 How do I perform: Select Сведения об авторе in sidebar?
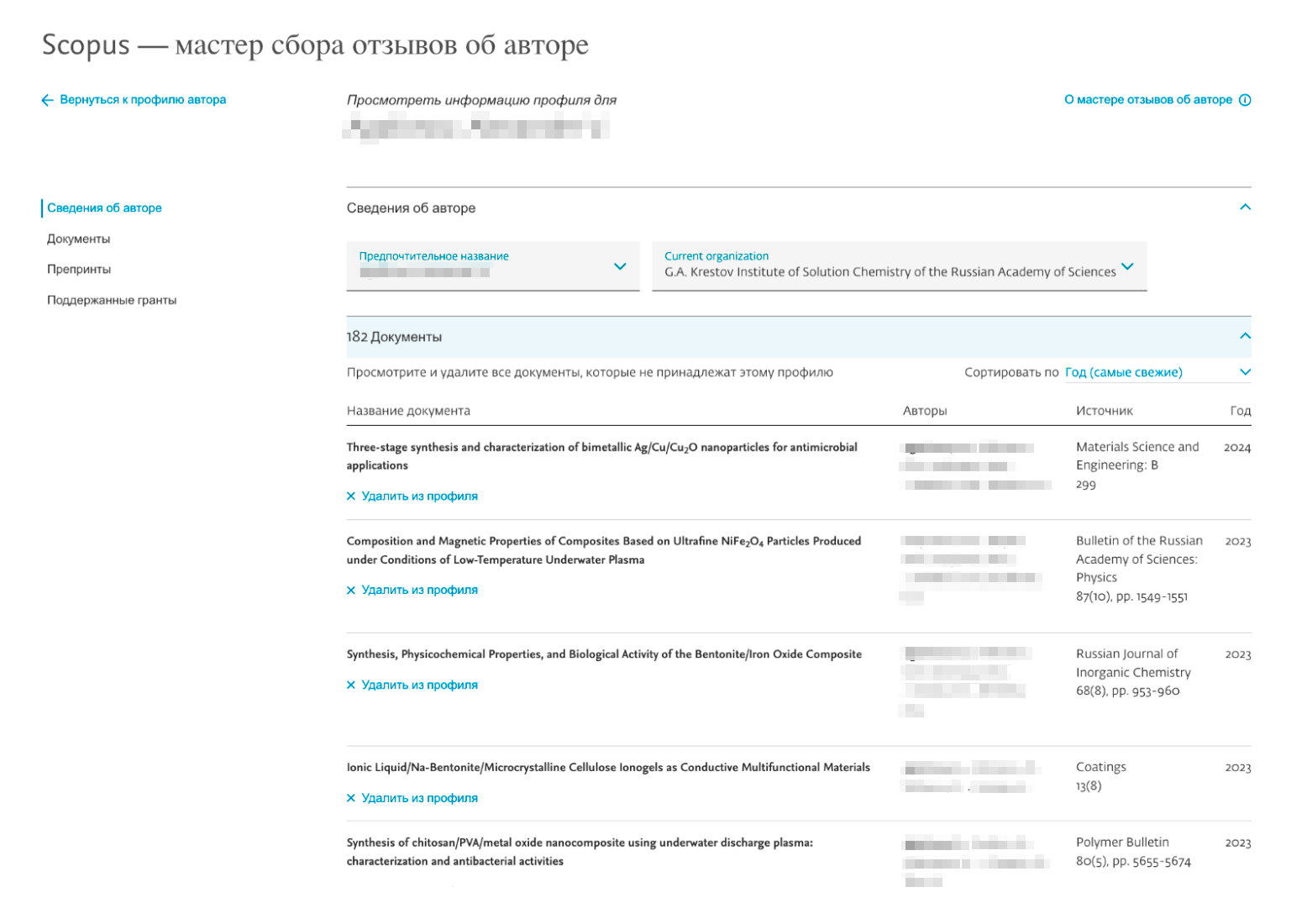pos(104,208)
